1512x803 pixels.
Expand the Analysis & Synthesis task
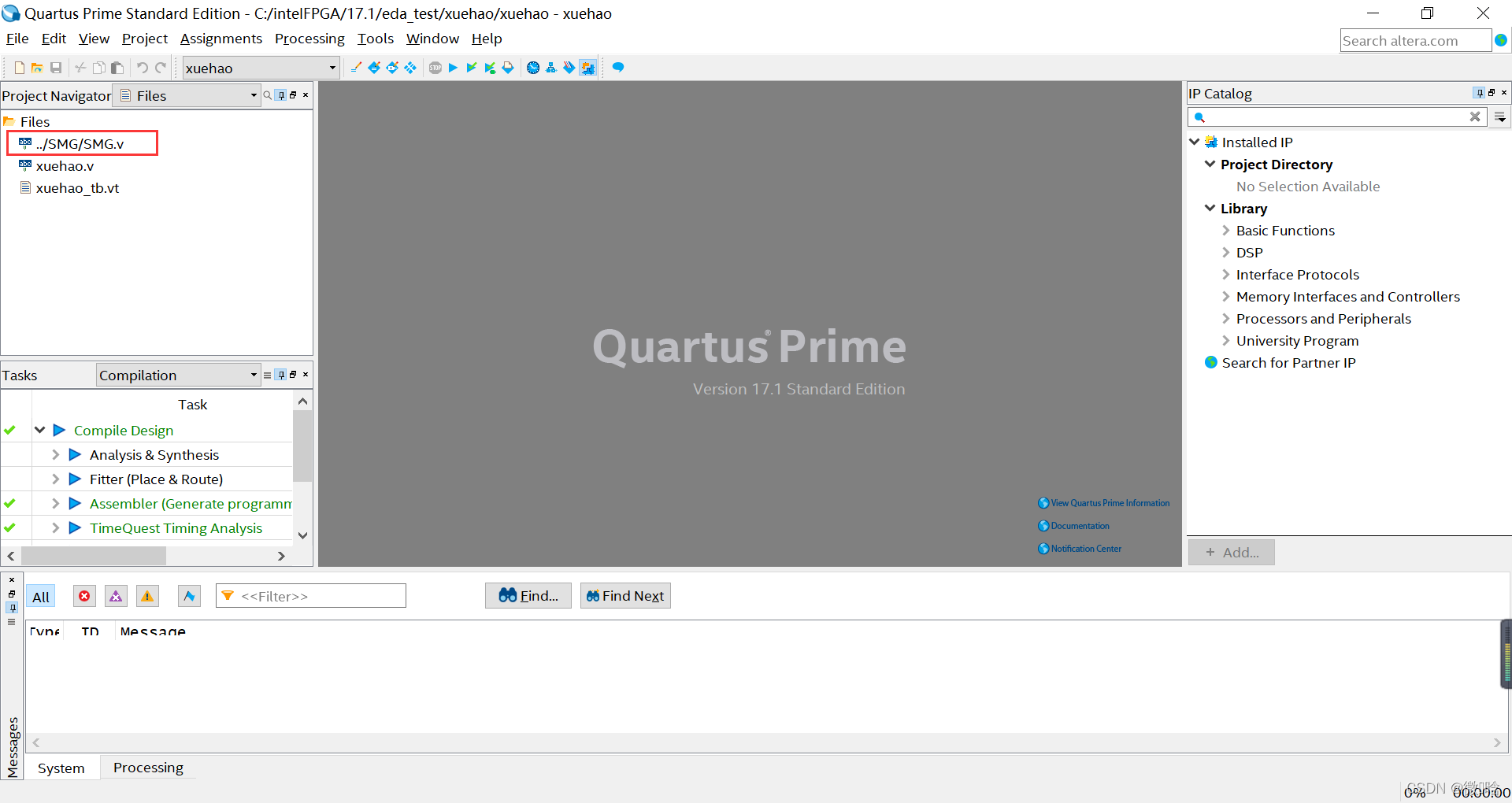55,454
